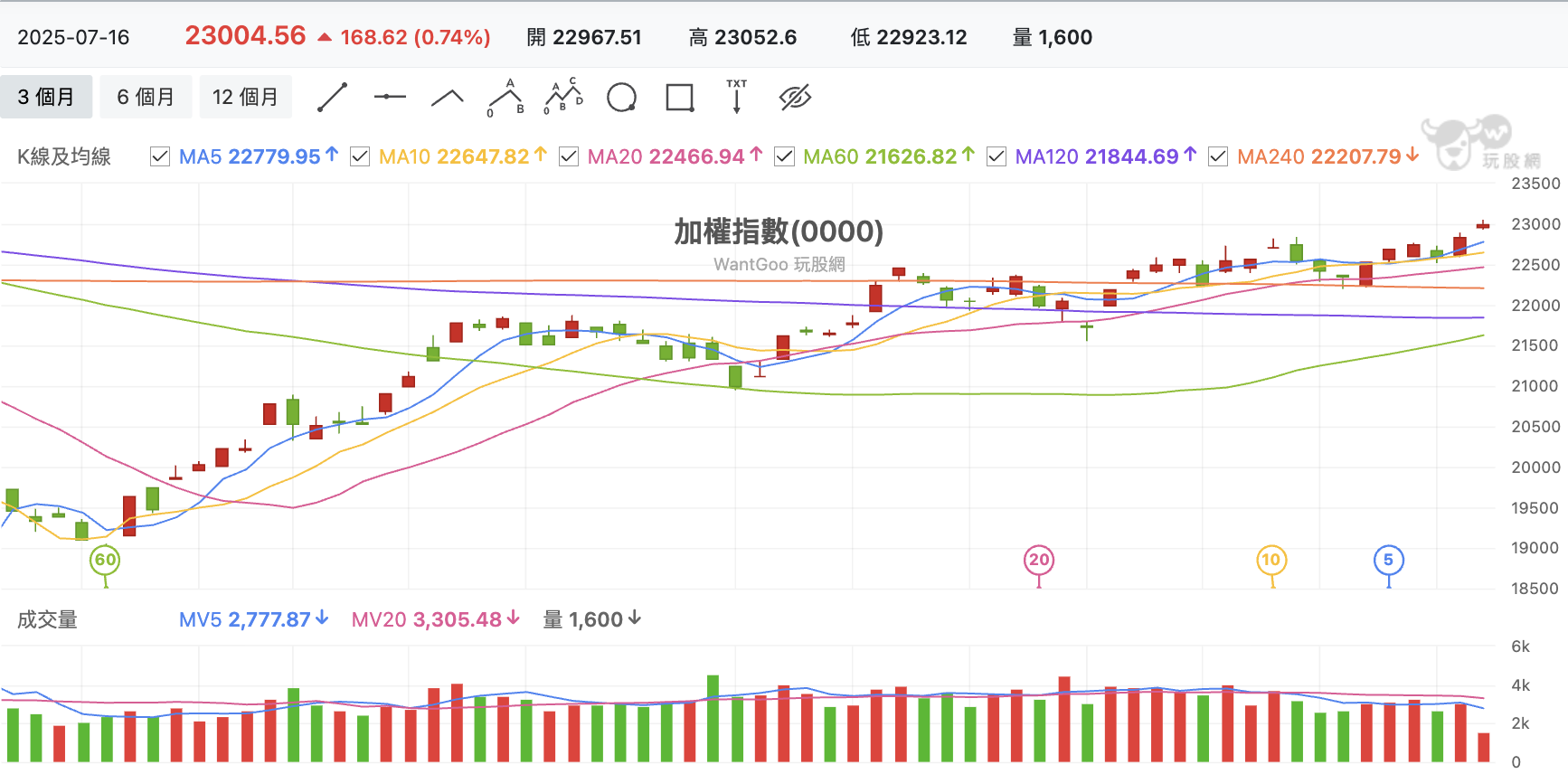Click the MA60 21626.82 label
This screenshot has width=1568, height=774.
click(x=889, y=156)
